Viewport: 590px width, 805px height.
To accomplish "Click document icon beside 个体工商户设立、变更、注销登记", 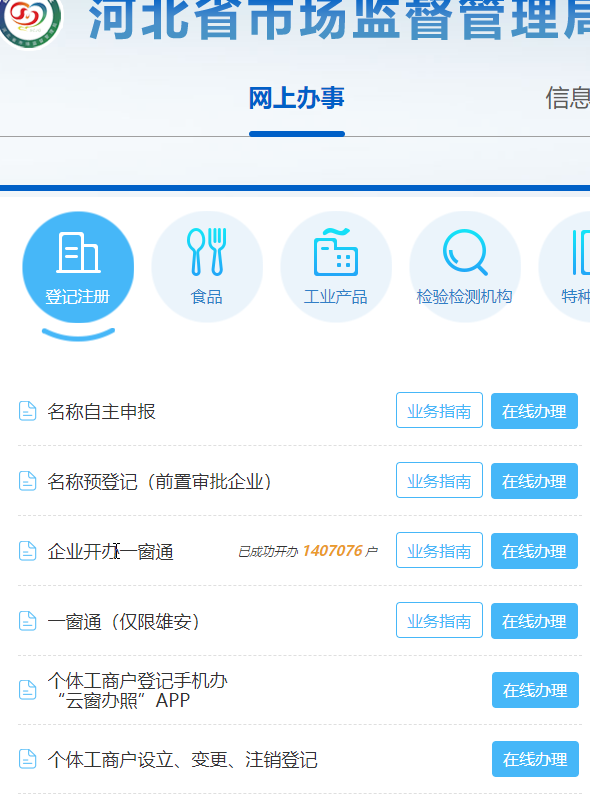I will (27, 759).
